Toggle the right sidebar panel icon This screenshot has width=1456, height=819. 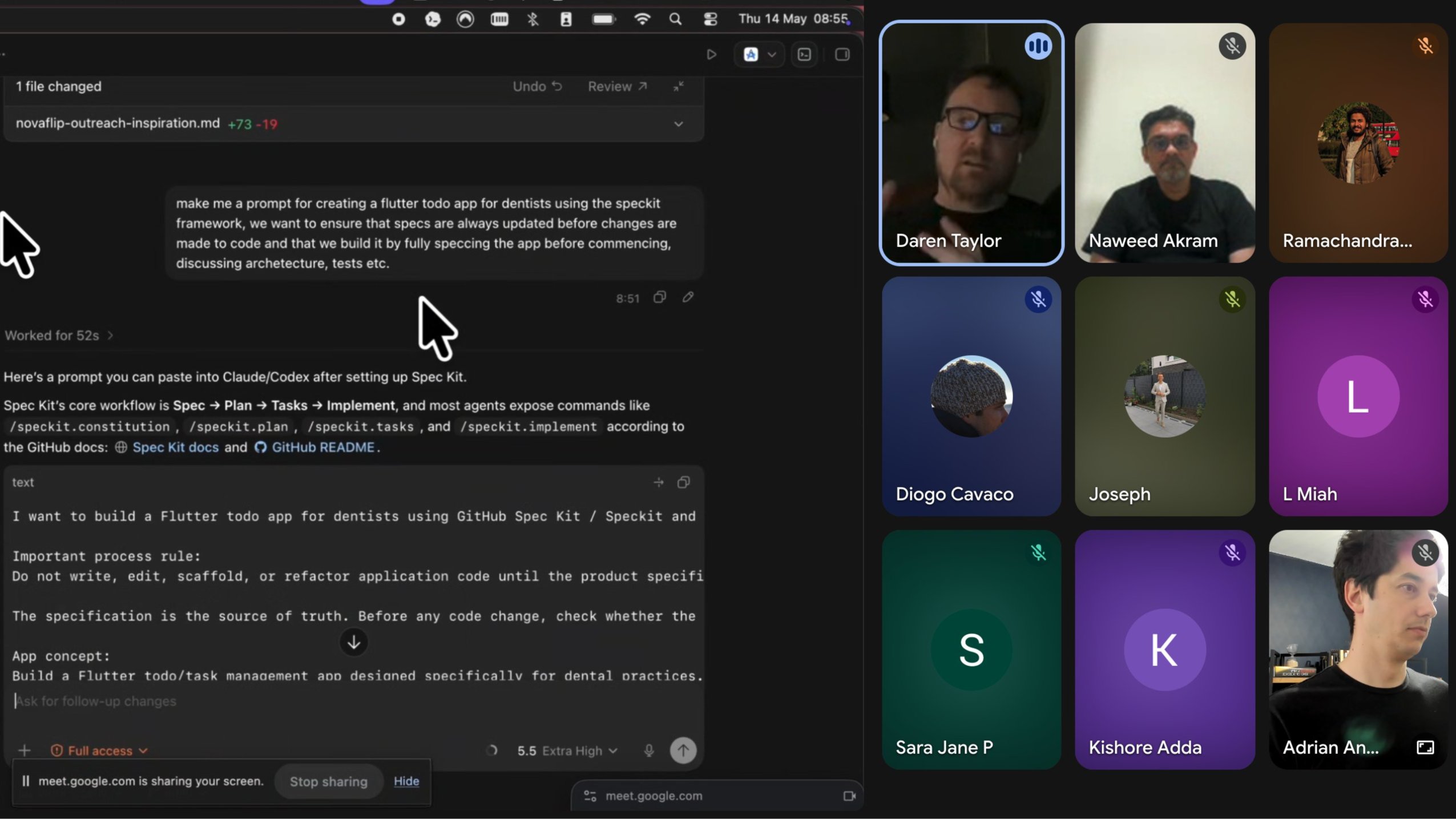coord(842,55)
